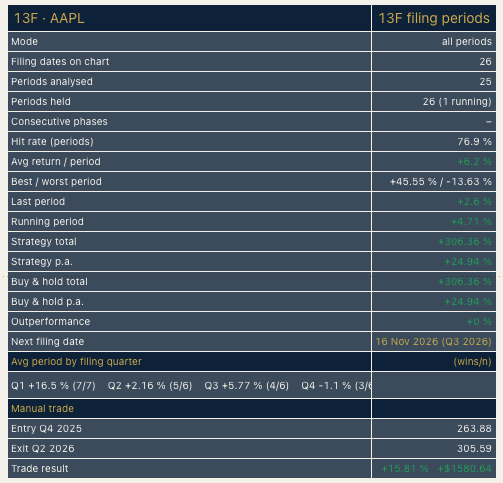The width and height of the screenshot is (503, 483).
Task: Click the hit rate value 76.9 %
Action: (x=474, y=142)
